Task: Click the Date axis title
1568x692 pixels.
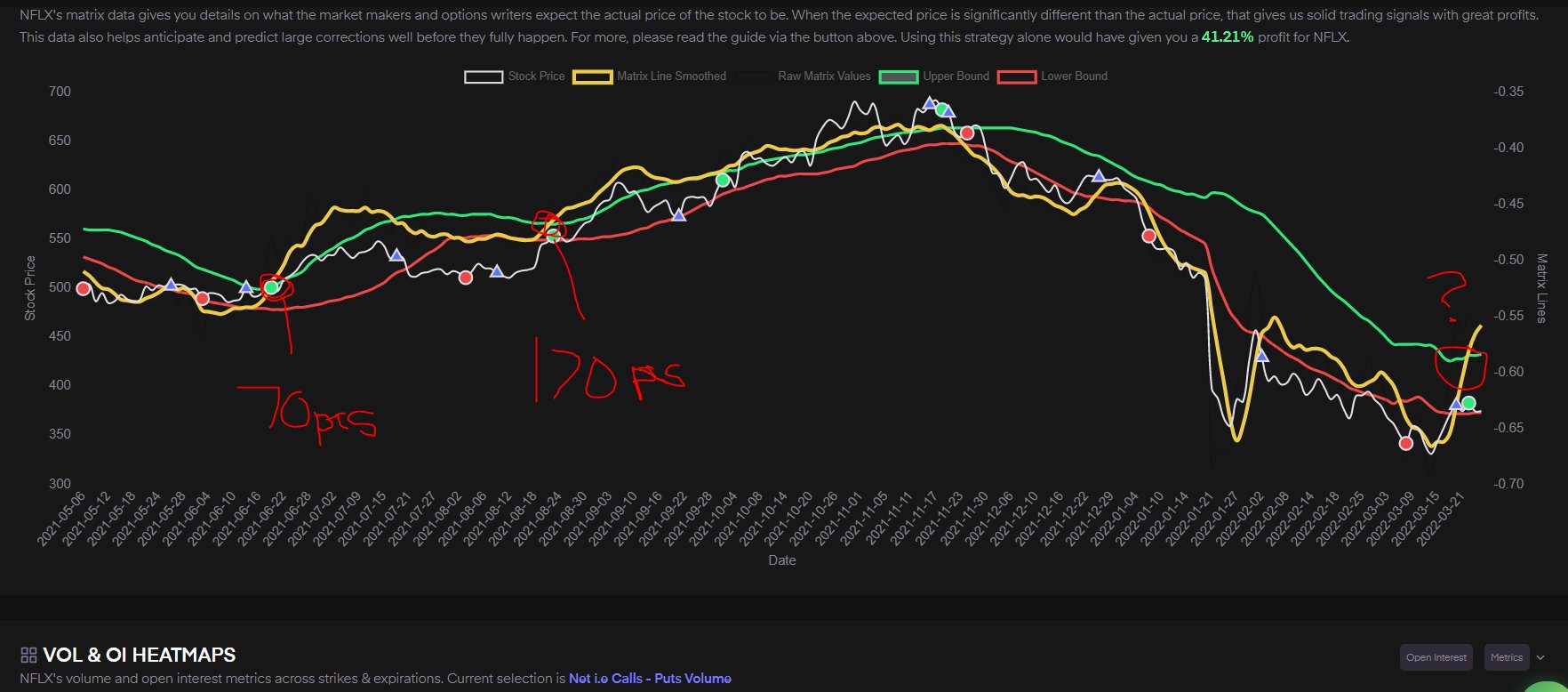Action: 782,560
